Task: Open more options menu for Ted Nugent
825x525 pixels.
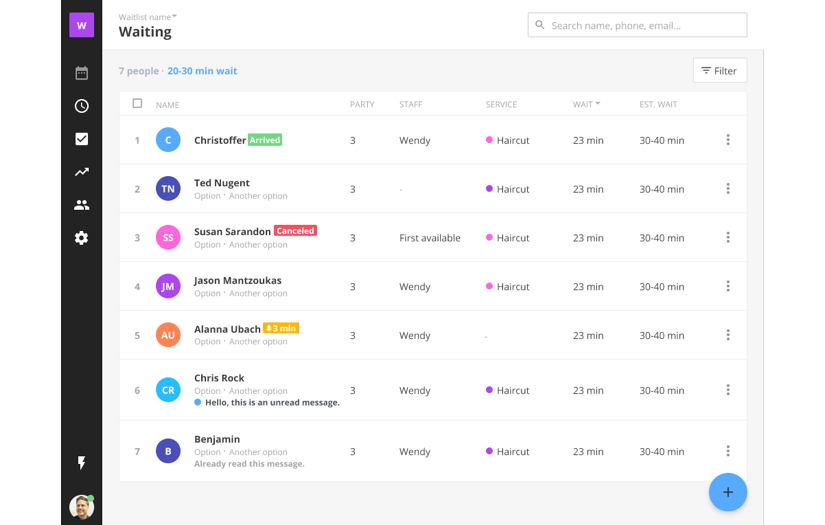Action: (728, 189)
